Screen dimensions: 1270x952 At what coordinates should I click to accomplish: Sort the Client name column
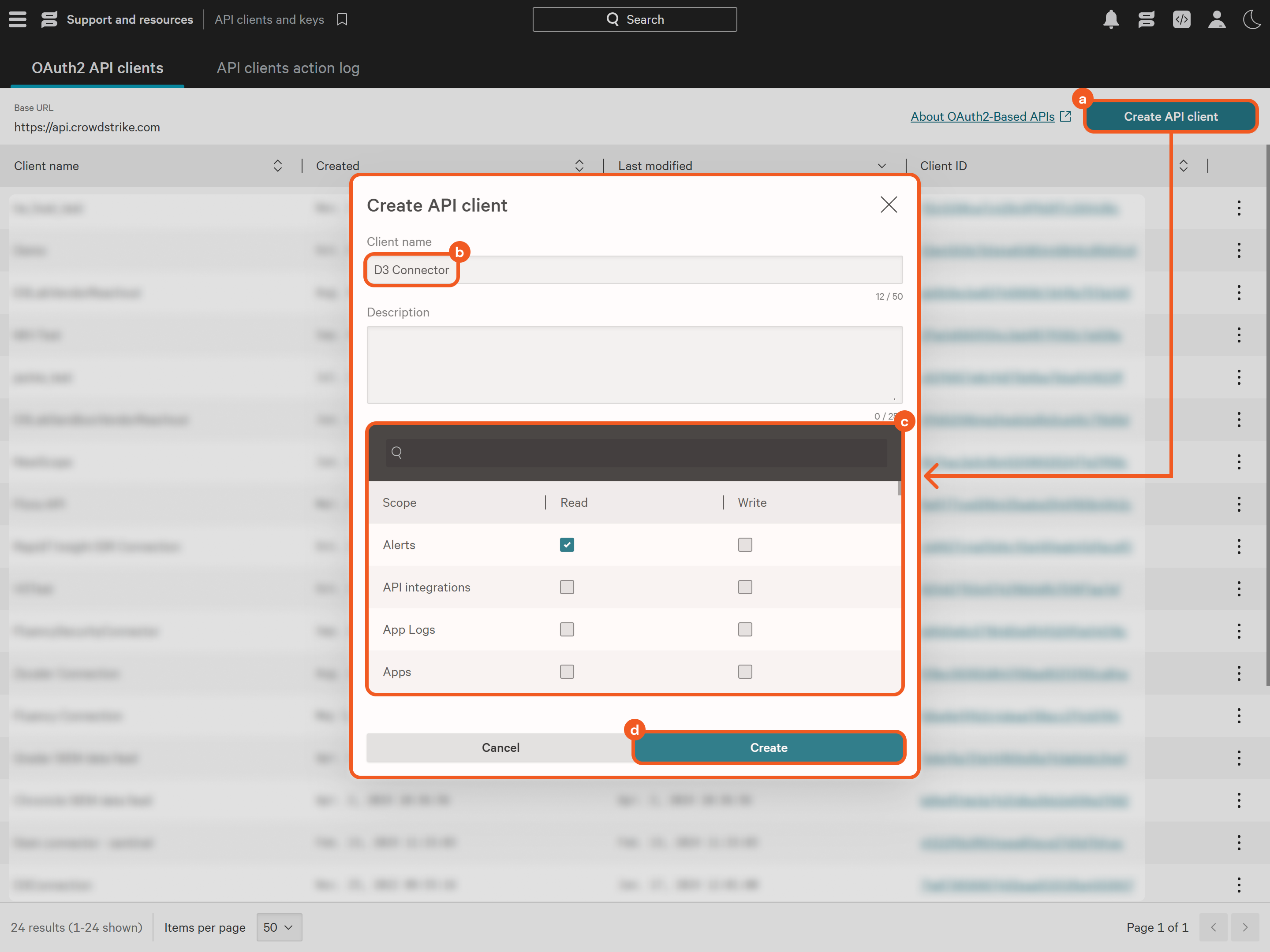tap(277, 166)
